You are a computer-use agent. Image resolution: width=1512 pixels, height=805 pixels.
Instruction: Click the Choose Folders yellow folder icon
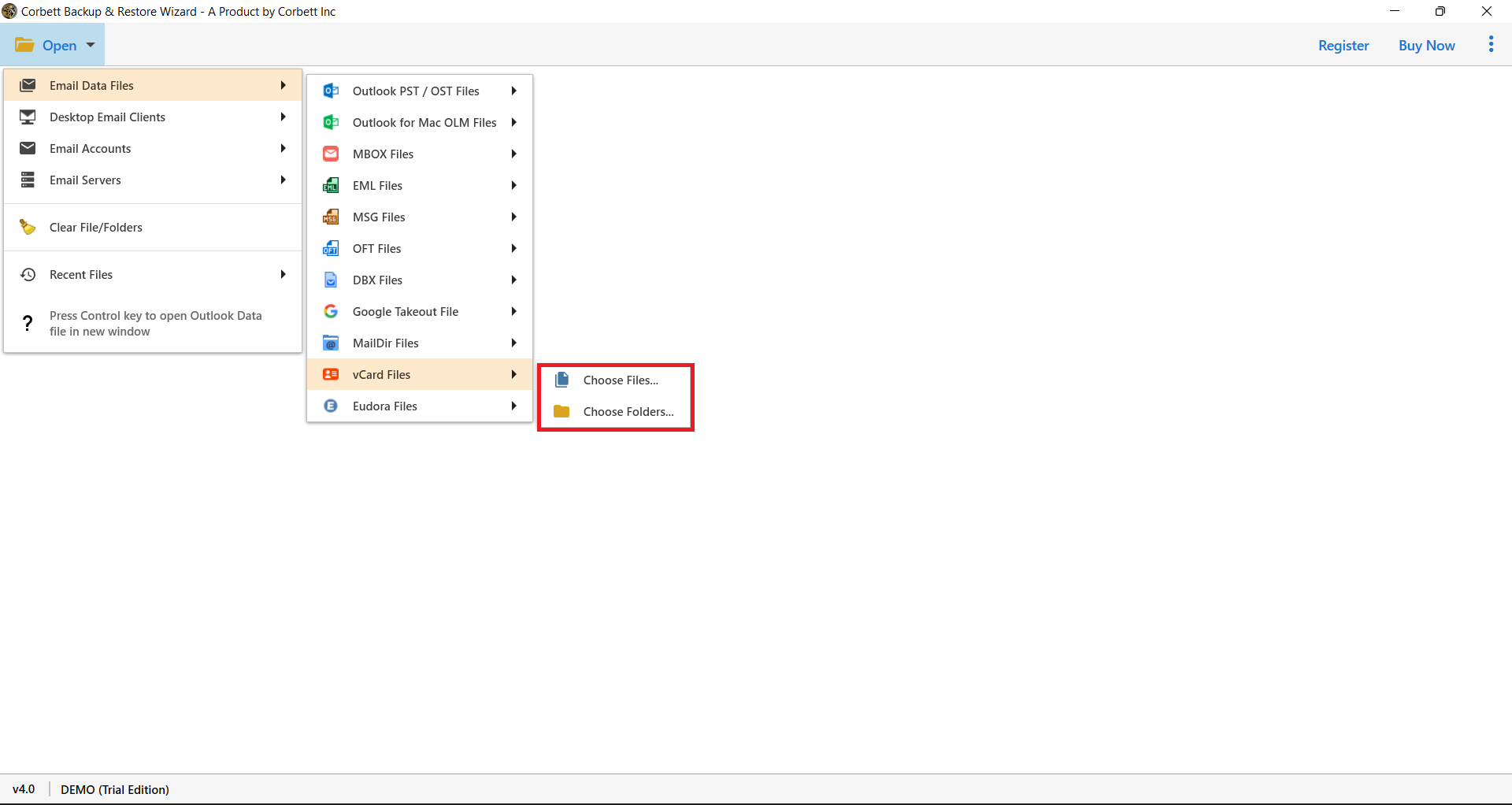pyautogui.click(x=561, y=411)
